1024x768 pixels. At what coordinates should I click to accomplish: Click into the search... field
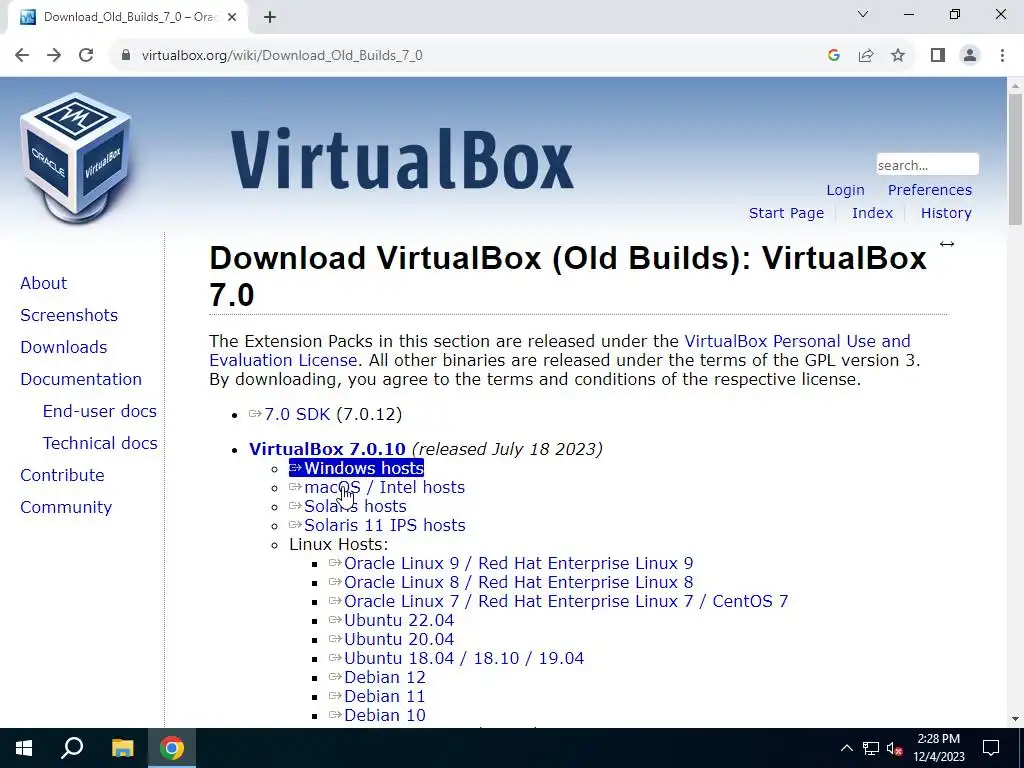tap(927, 165)
